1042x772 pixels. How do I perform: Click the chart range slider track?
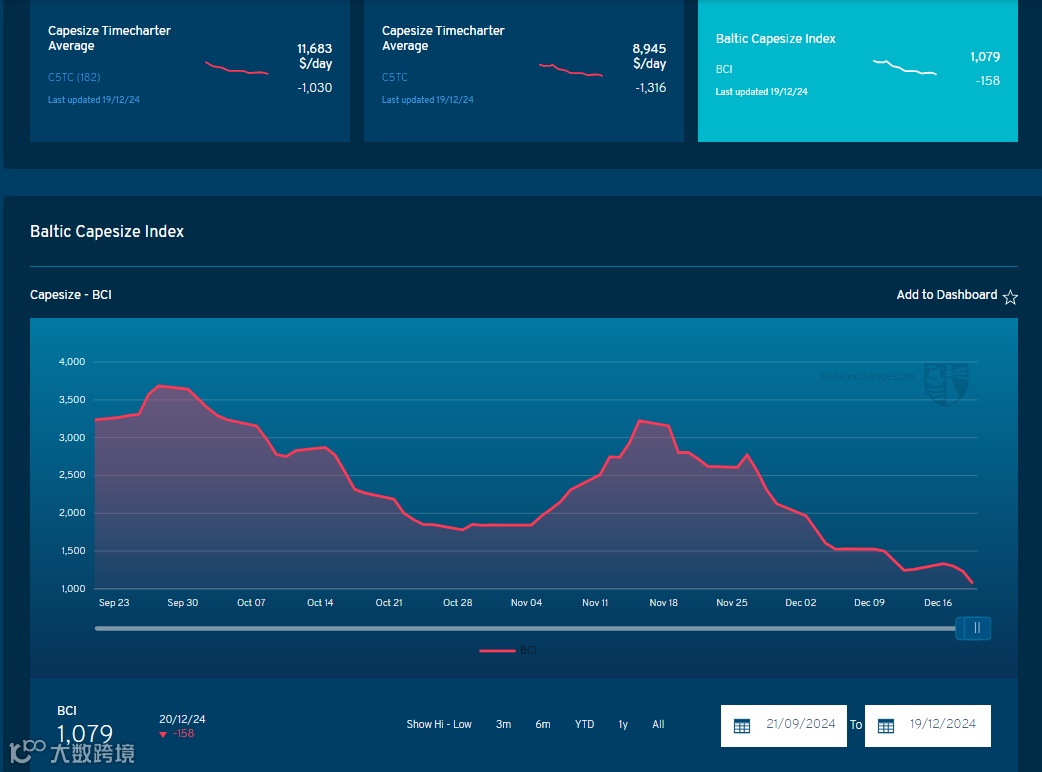pyautogui.click(x=525, y=628)
